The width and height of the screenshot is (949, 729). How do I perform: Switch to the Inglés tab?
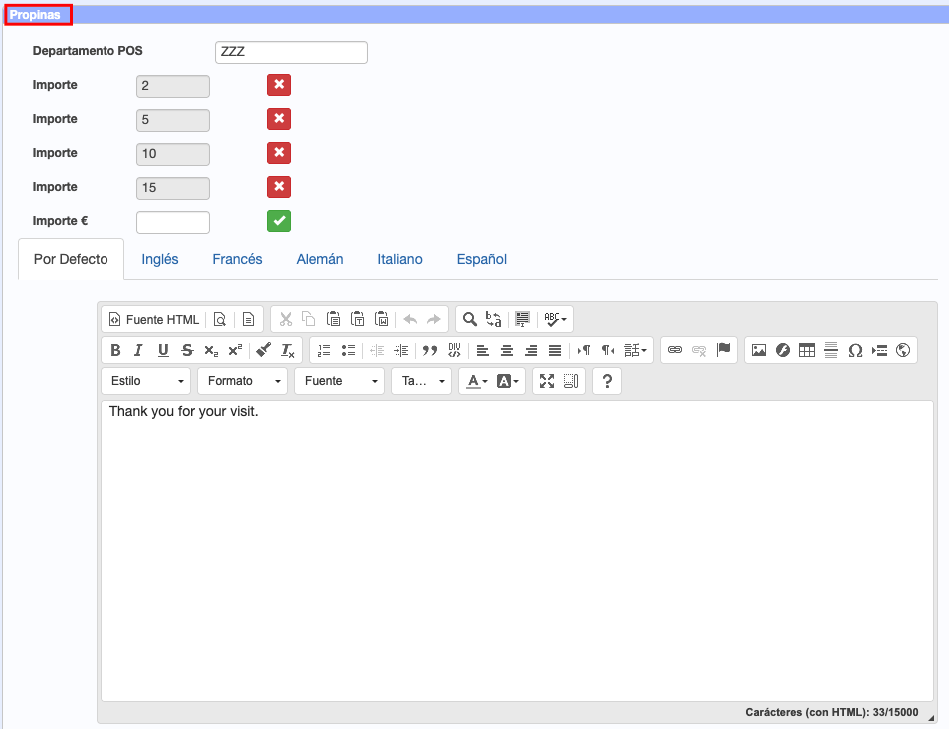coord(160,260)
